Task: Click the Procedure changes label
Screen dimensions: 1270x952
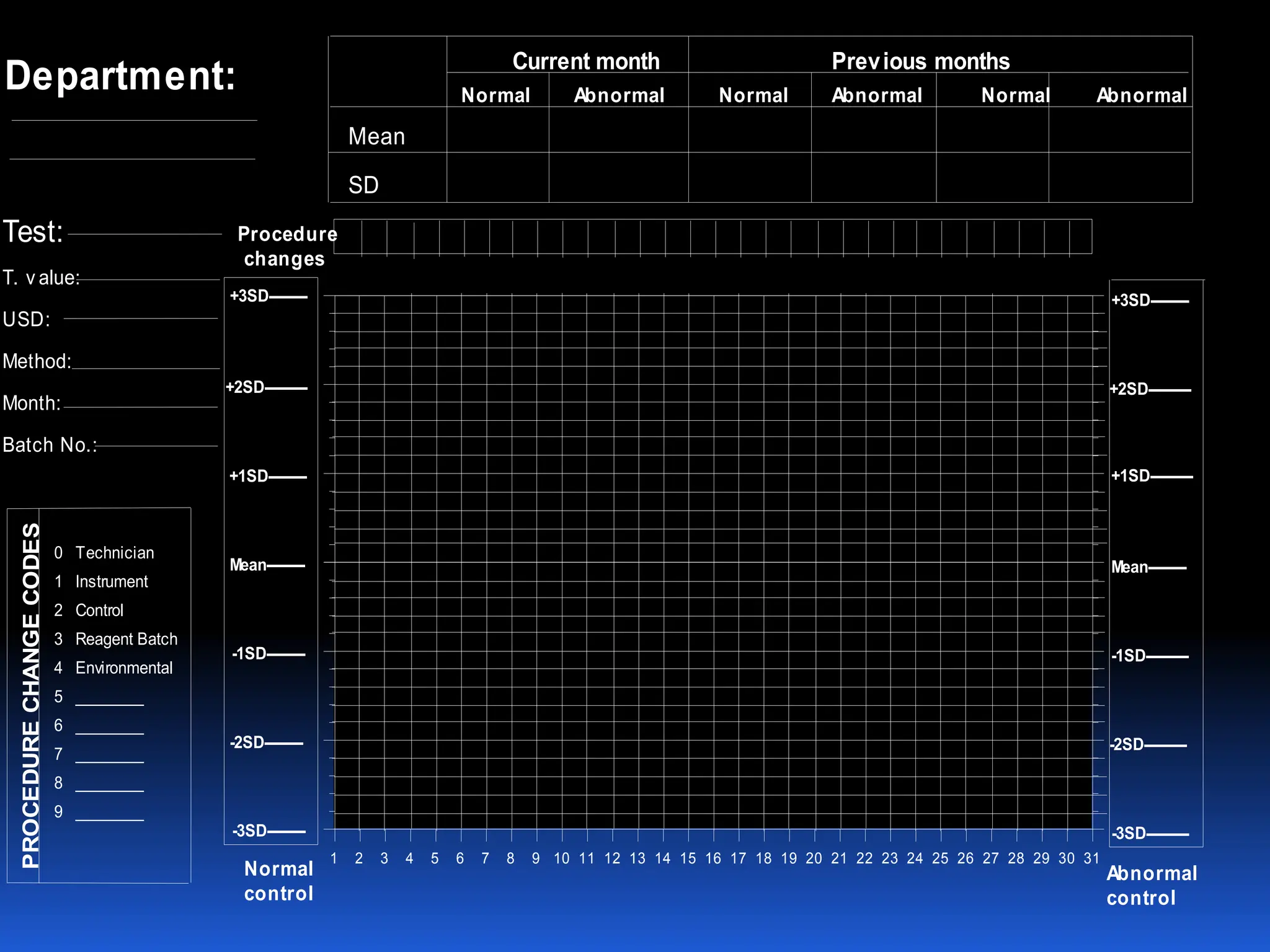Action: click(x=286, y=246)
